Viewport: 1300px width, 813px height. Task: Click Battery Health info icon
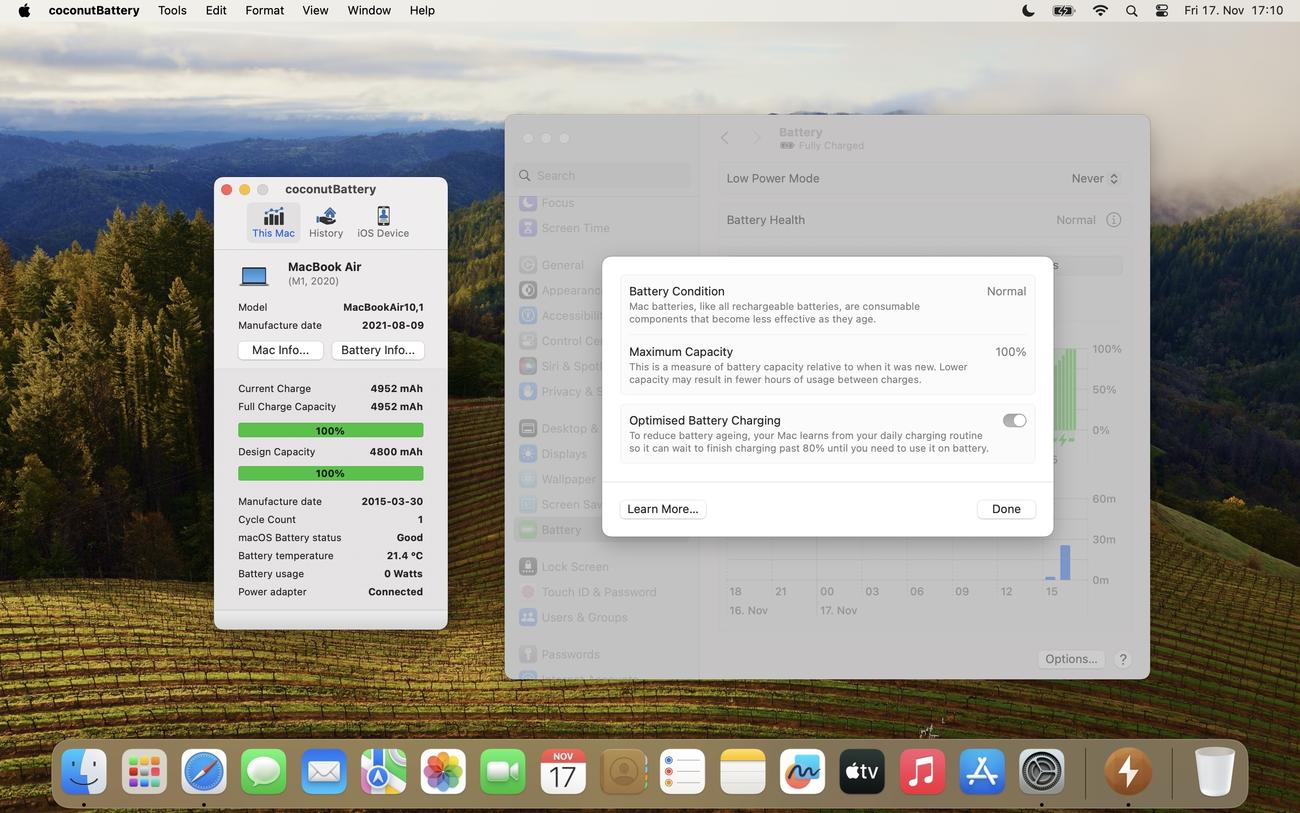[1113, 220]
